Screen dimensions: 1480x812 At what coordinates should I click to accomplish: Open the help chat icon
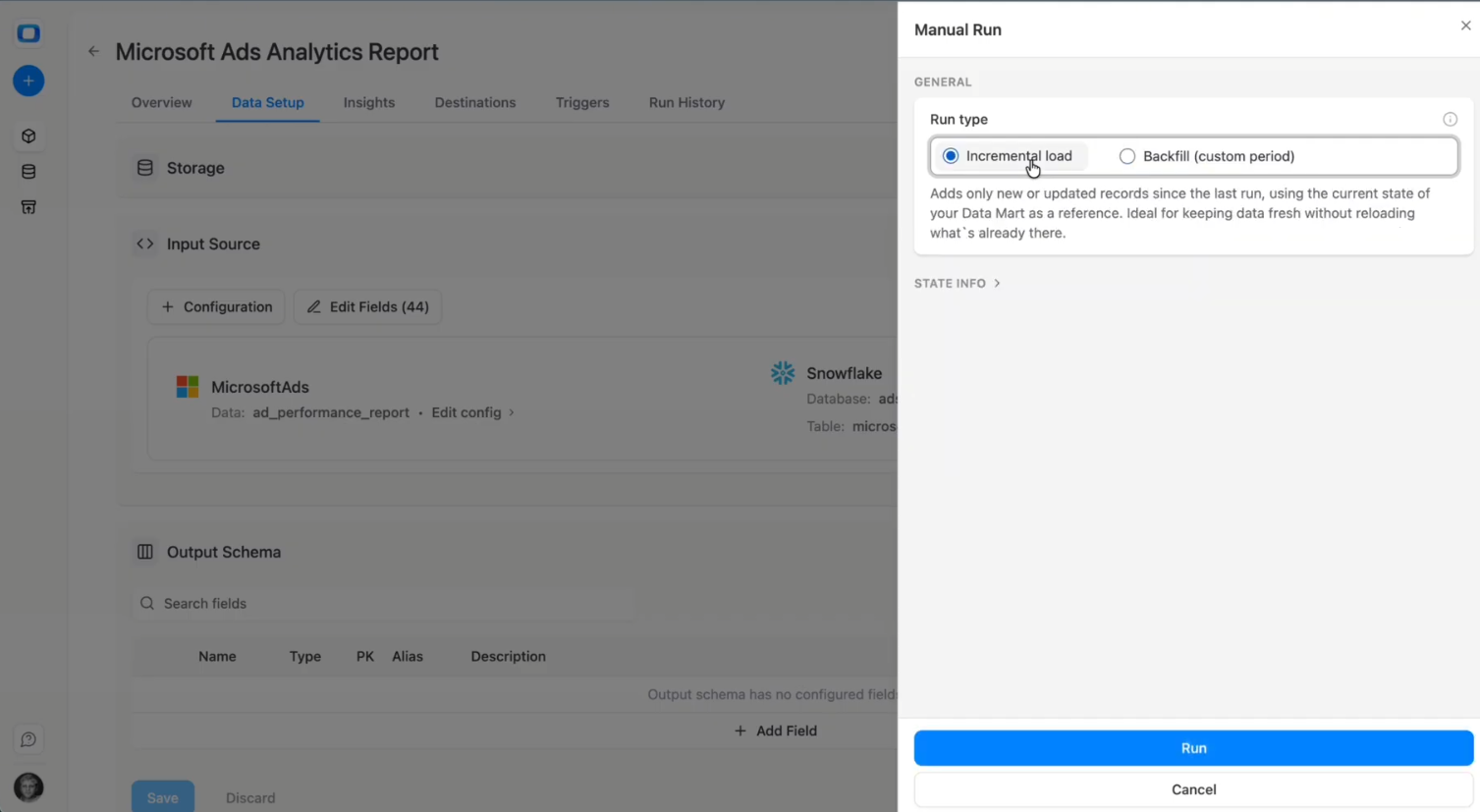[x=27, y=738]
